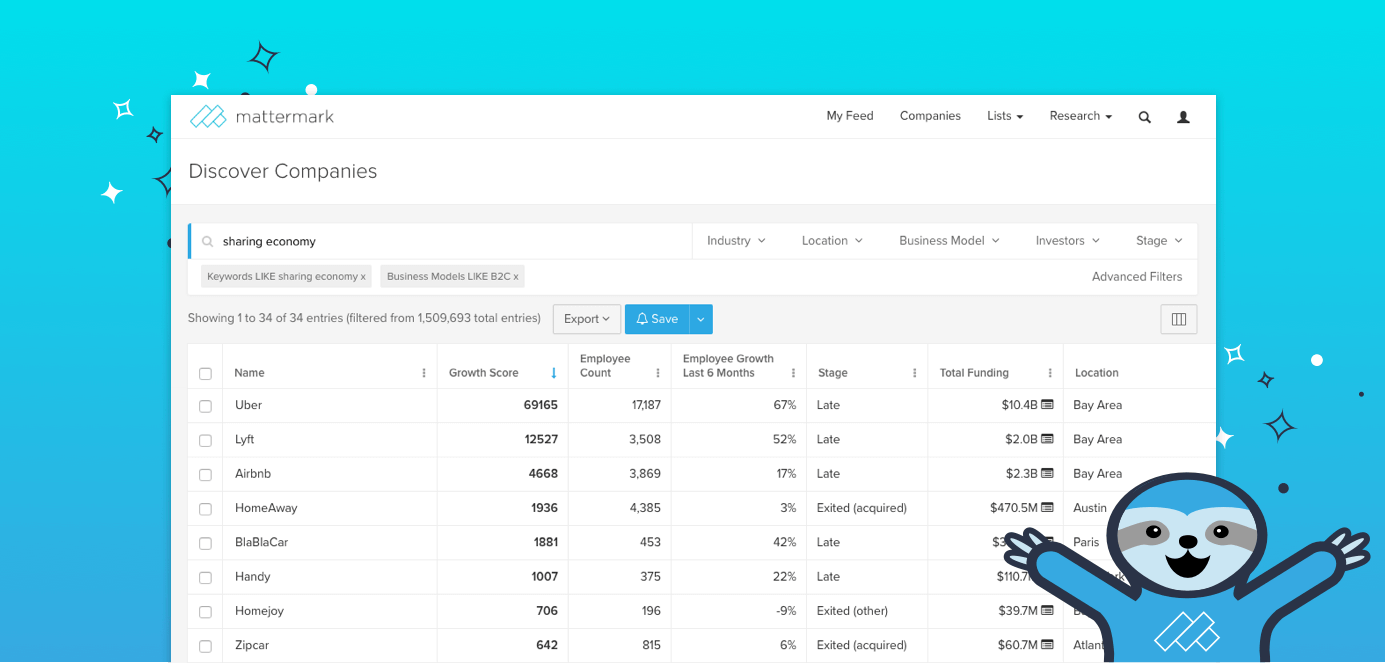Image resolution: width=1385 pixels, height=663 pixels.
Task: Open the HomeAway company name
Action: point(266,508)
